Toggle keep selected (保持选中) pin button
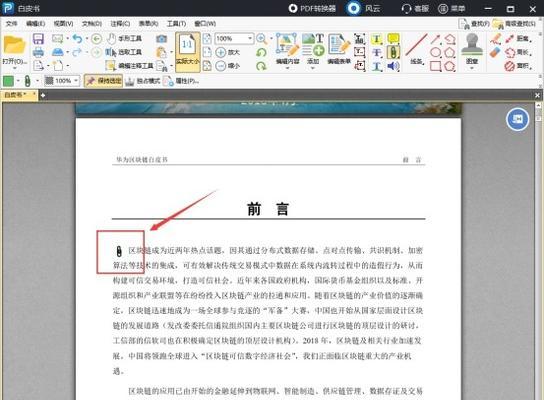The width and height of the screenshot is (544, 400). pos(103,81)
